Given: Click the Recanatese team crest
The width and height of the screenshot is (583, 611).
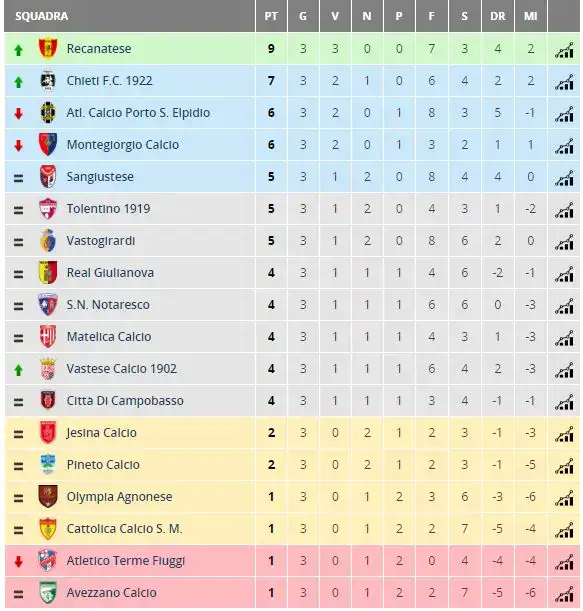Looking at the screenshot, I should 48,49.
